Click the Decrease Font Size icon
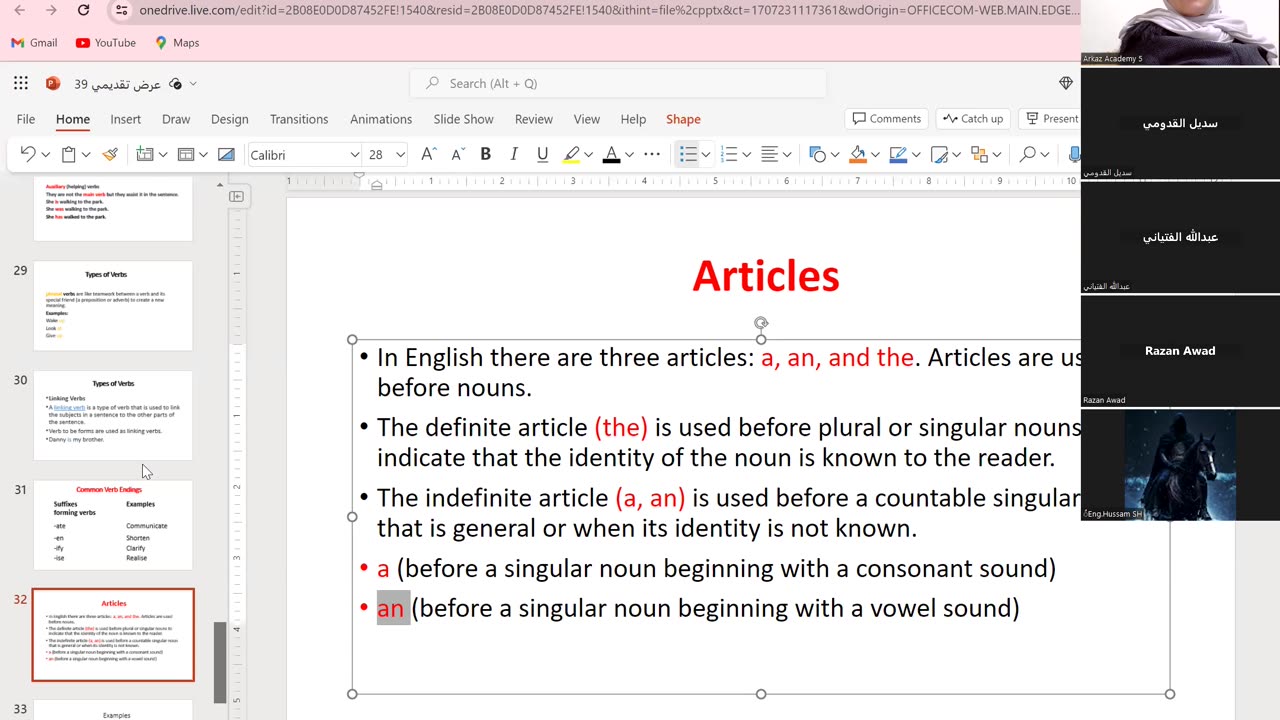The height and width of the screenshot is (720, 1280). 458,155
